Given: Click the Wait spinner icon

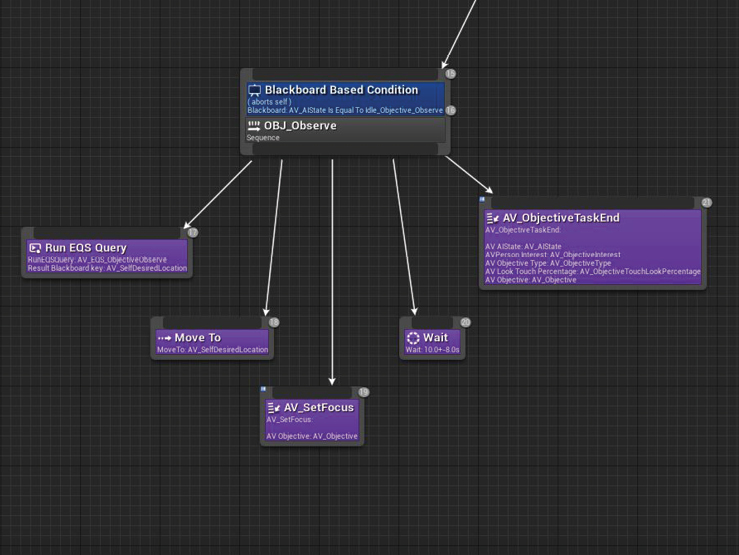Looking at the screenshot, I should [413, 338].
